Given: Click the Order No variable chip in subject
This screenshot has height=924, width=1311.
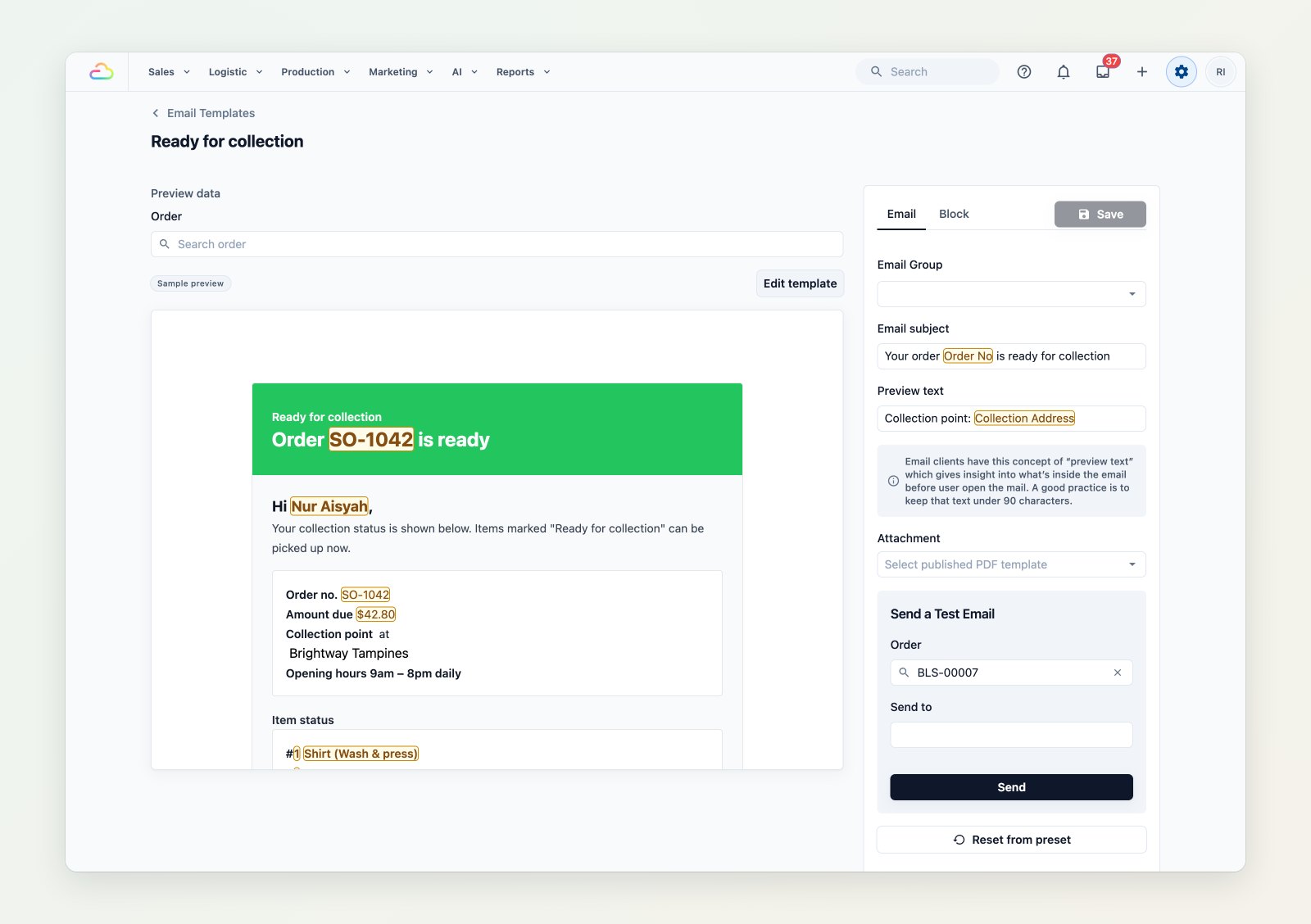Looking at the screenshot, I should 968,356.
